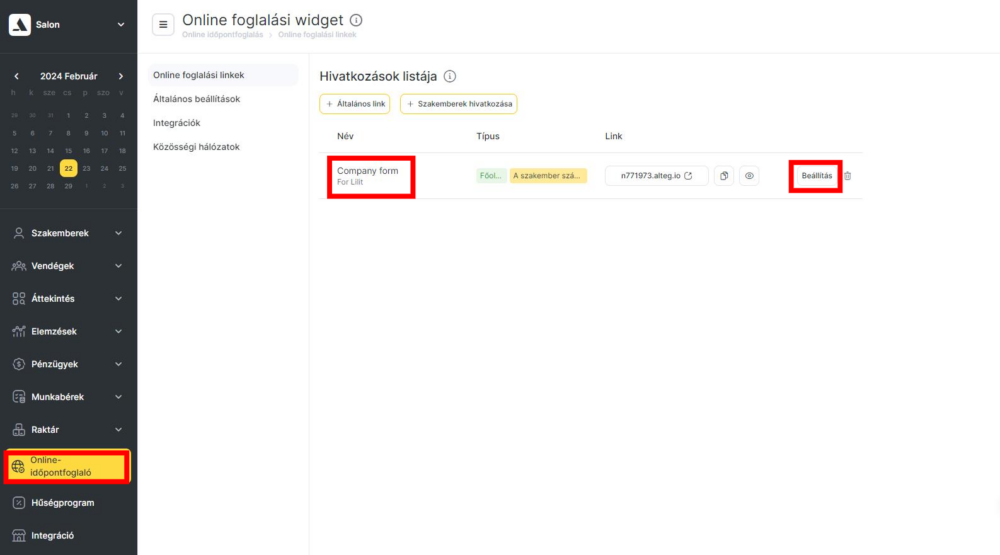Viewport: 1000px width, 555px height.
Task: Preview the widget with the eye icon
Action: 749,176
